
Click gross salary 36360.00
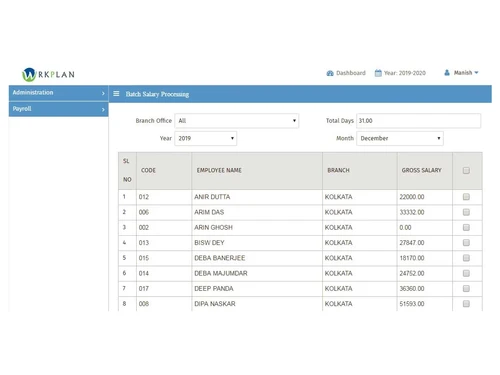pos(412,289)
